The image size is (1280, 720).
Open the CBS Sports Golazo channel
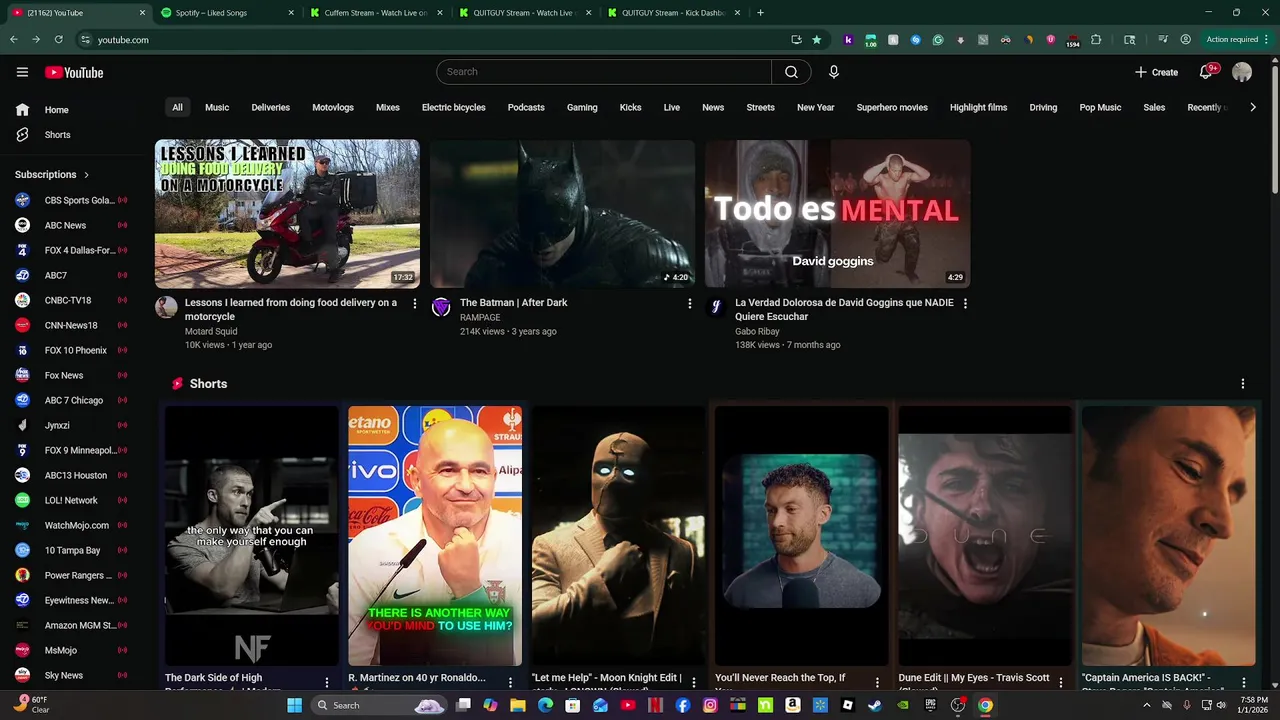click(x=70, y=200)
